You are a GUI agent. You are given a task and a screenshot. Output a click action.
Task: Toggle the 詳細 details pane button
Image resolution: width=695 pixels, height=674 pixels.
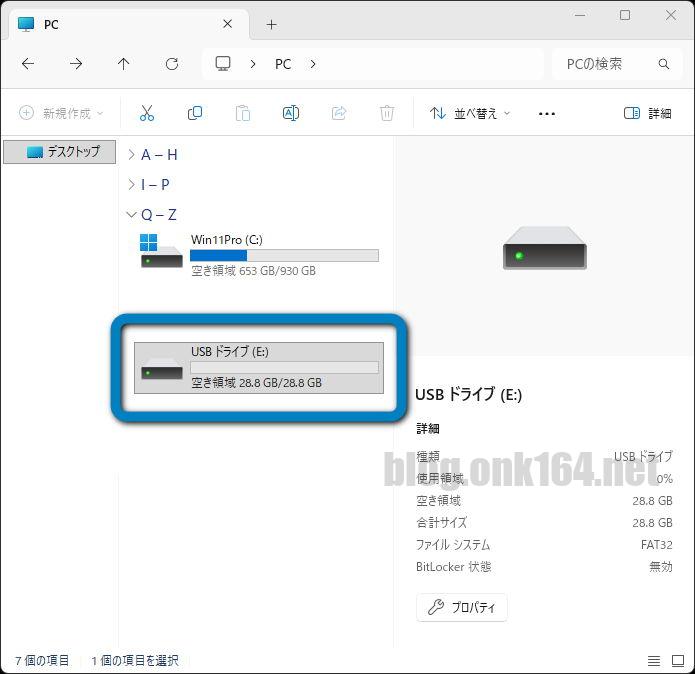pos(647,113)
